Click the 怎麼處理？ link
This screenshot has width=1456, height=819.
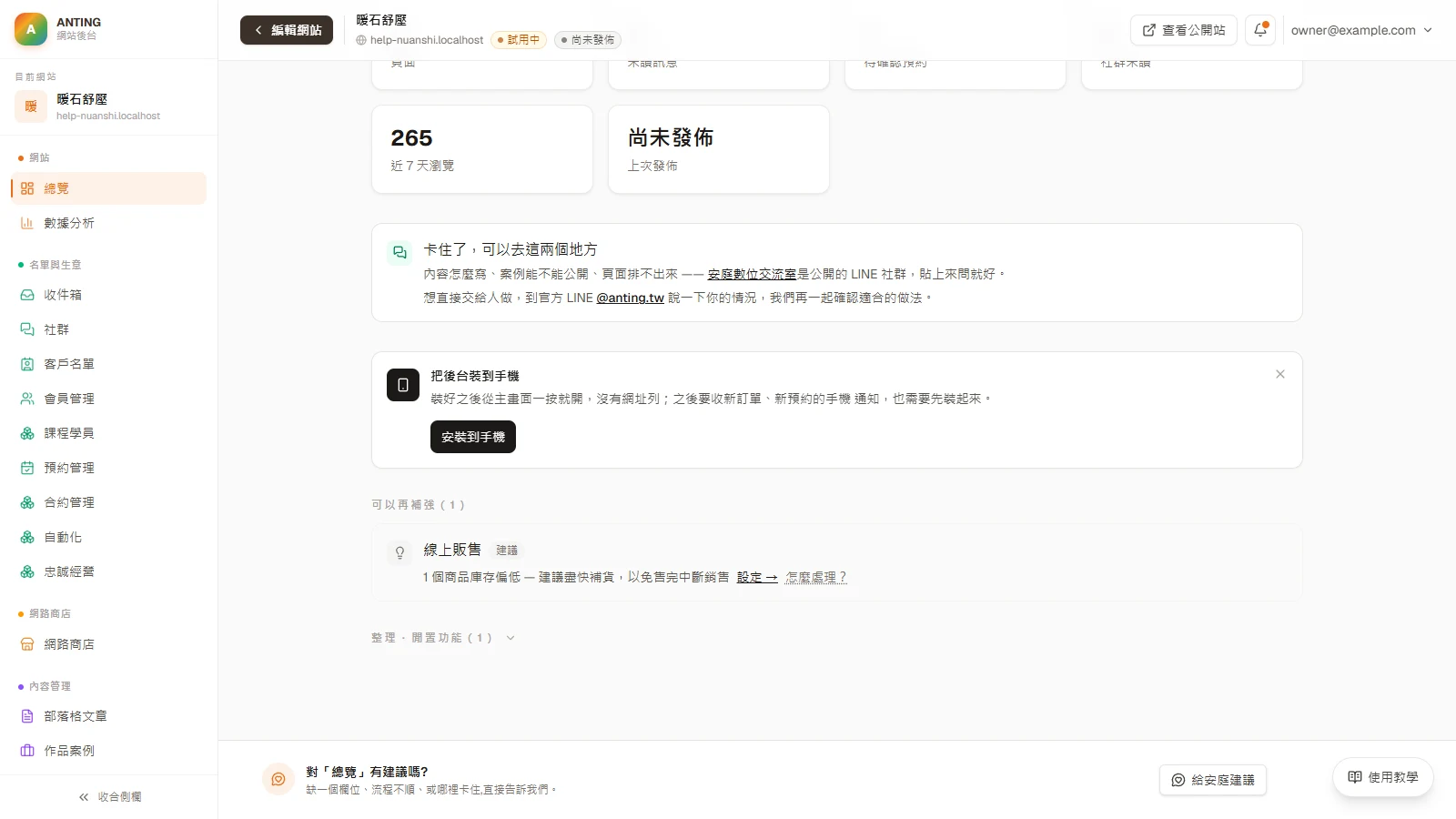point(816,577)
